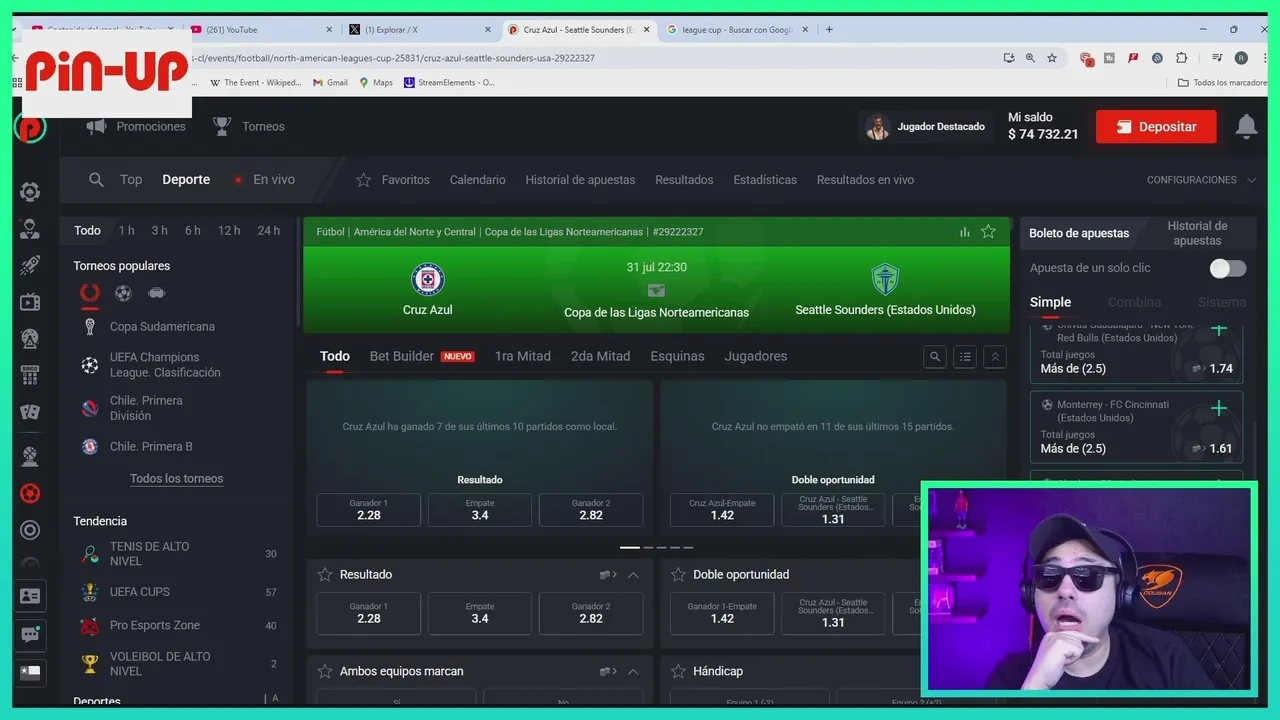
Task: Open the casino chip icon in left sidebar
Action: [x=30, y=192]
